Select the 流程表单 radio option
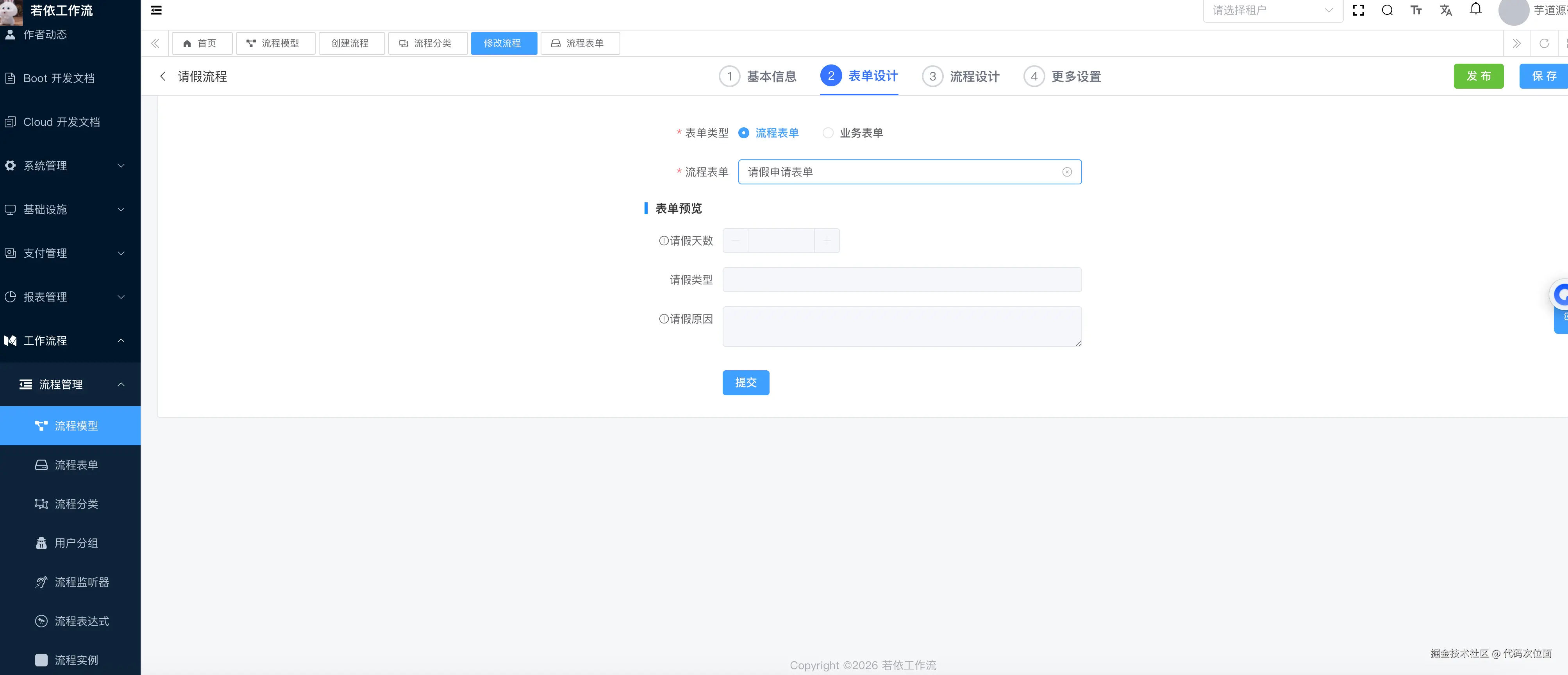Image resolution: width=1568 pixels, height=675 pixels. point(744,133)
